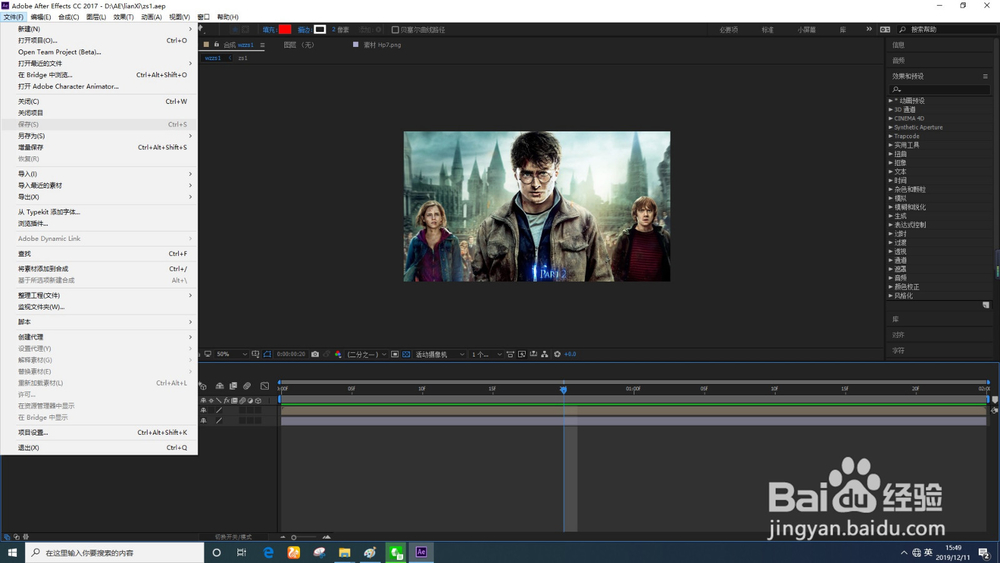Open the timeline icon in viewer footer
The image size is (1000, 563).
[533, 354]
